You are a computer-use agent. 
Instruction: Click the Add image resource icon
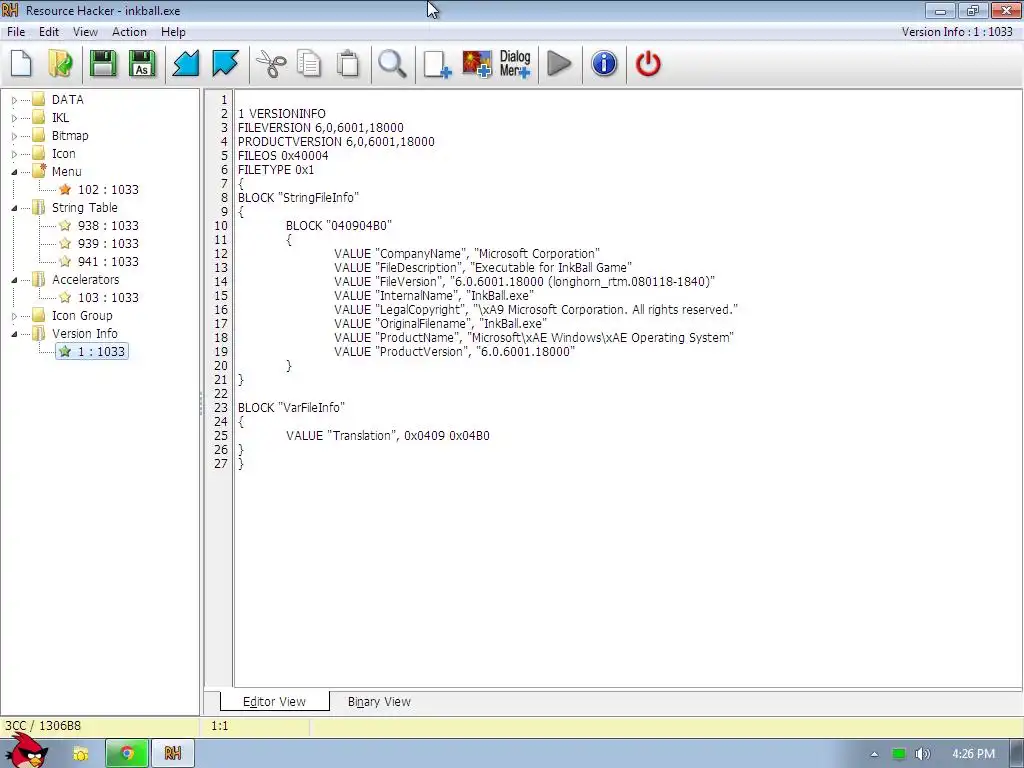(477, 64)
